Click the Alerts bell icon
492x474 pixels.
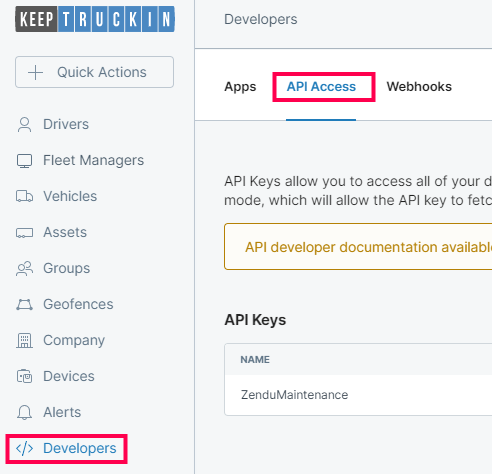[24, 412]
